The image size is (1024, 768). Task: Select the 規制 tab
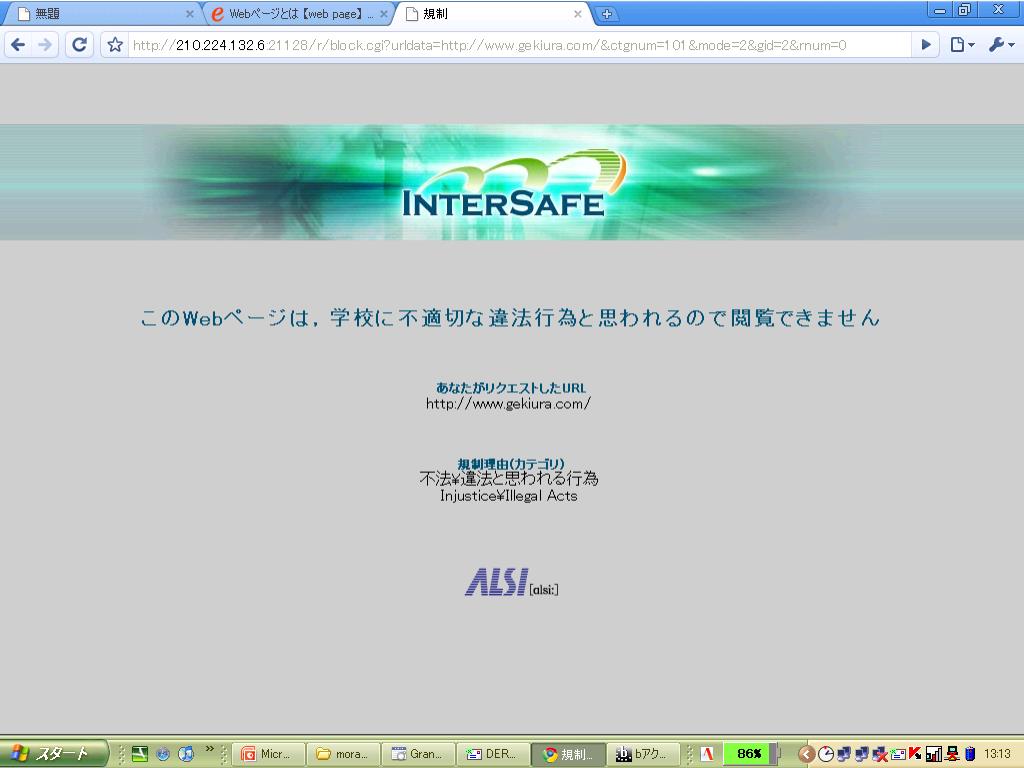(490, 14)
